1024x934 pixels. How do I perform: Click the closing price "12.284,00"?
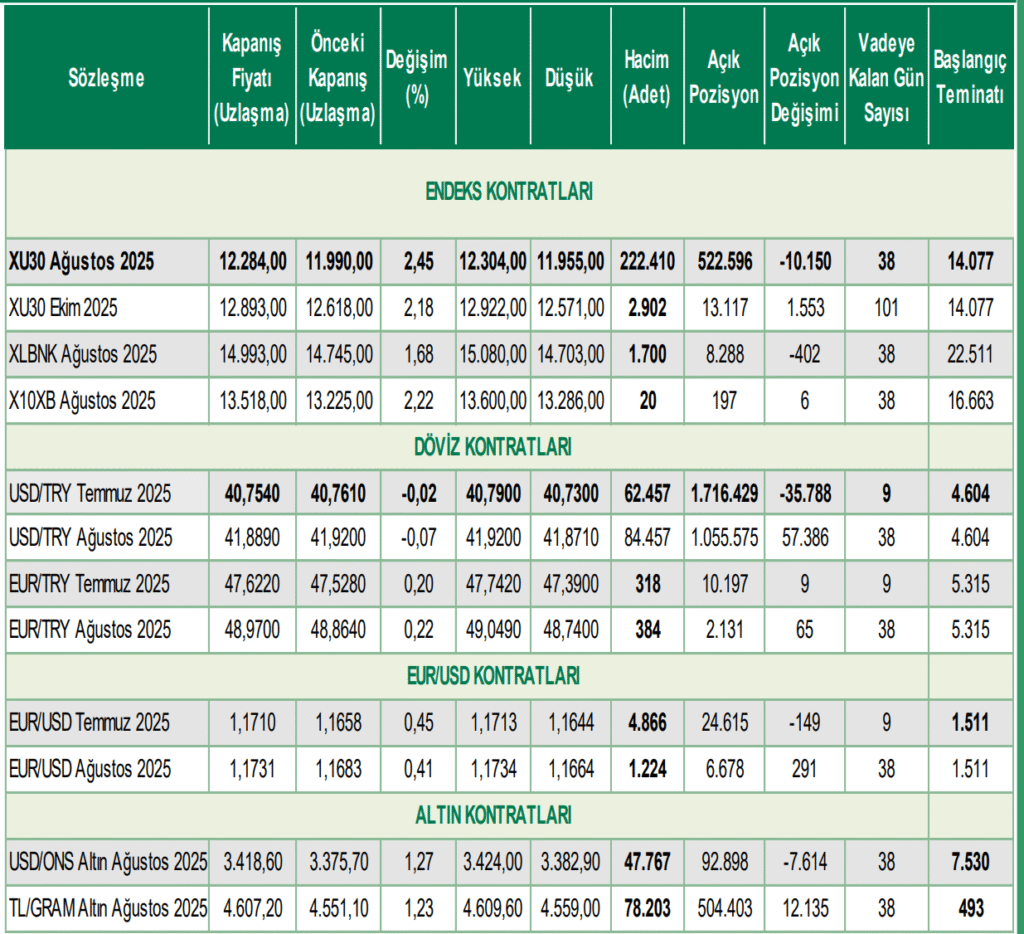click(x=253, y=262)
